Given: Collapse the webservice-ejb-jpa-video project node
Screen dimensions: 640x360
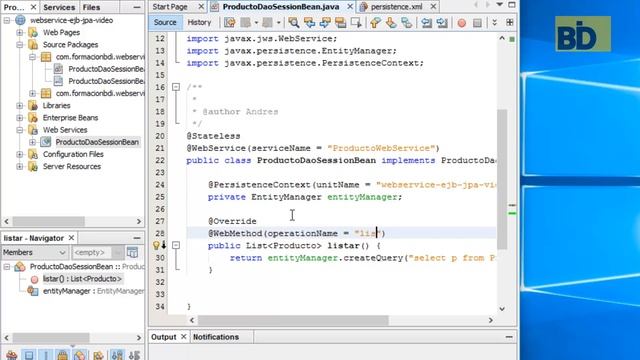Looking at the screenshot, I should pyautogui.click(x=7, y=20).
